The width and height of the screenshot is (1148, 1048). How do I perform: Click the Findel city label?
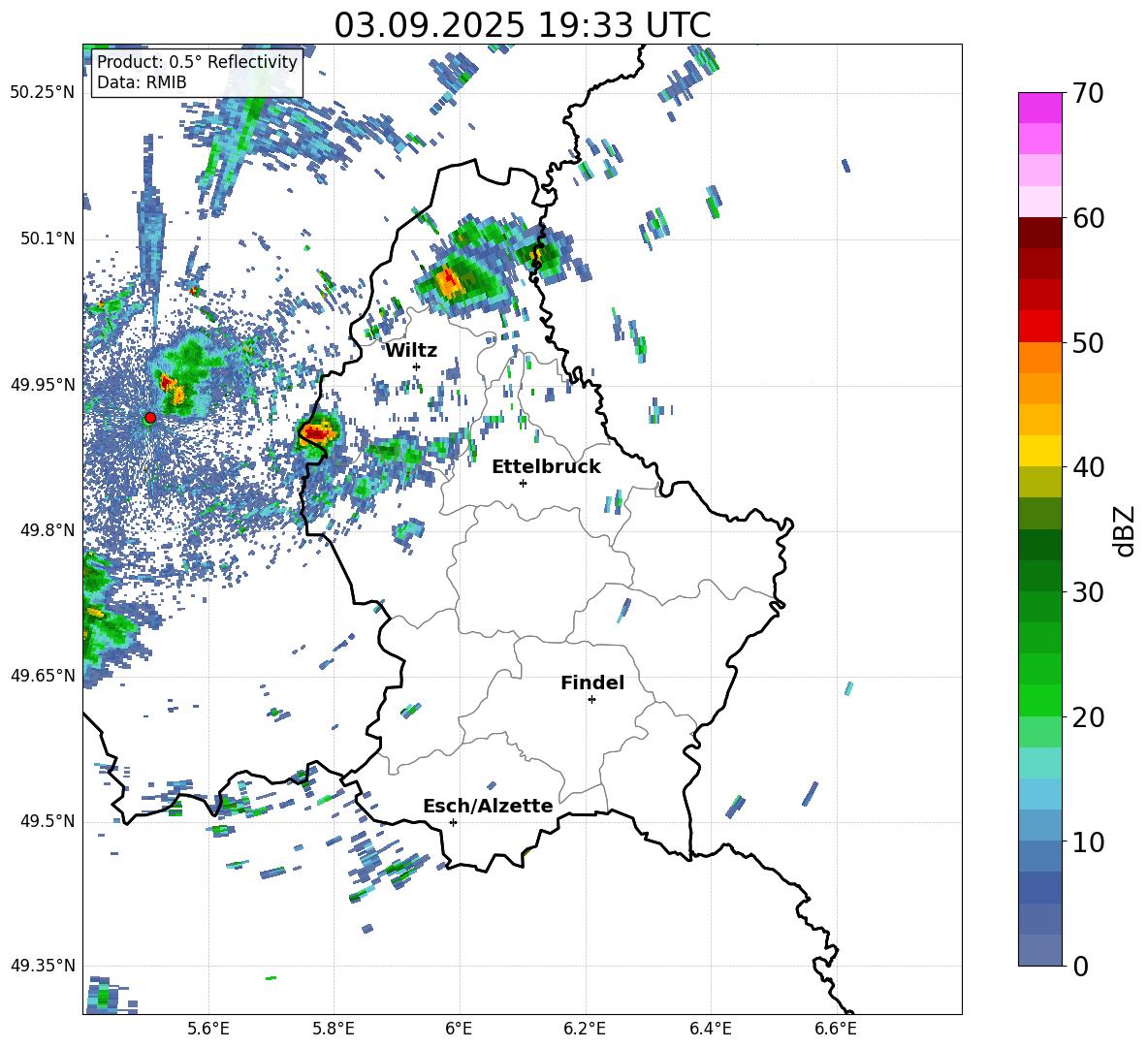click(592, 683)
